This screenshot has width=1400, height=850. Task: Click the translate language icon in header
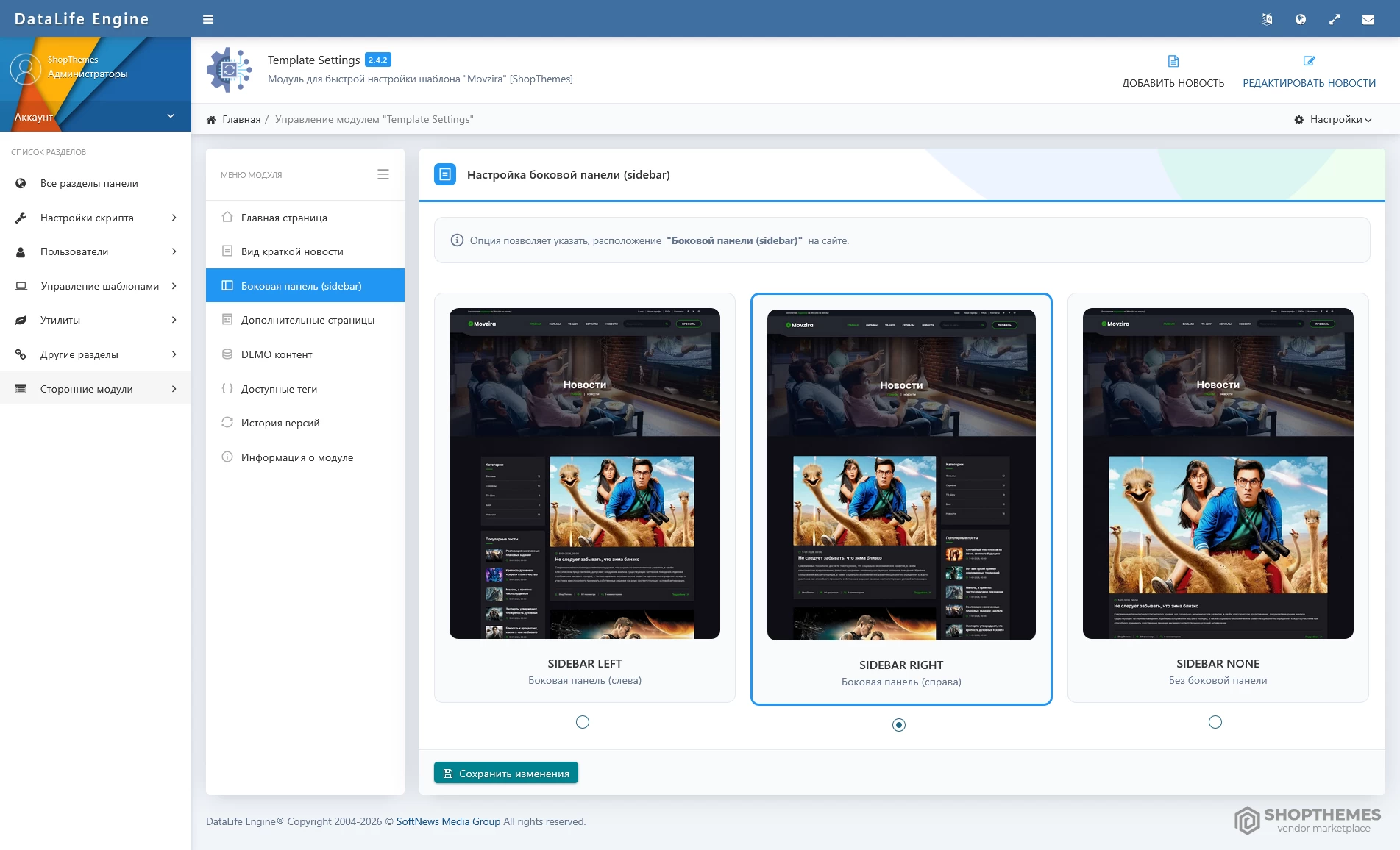tap(1267, 19)
